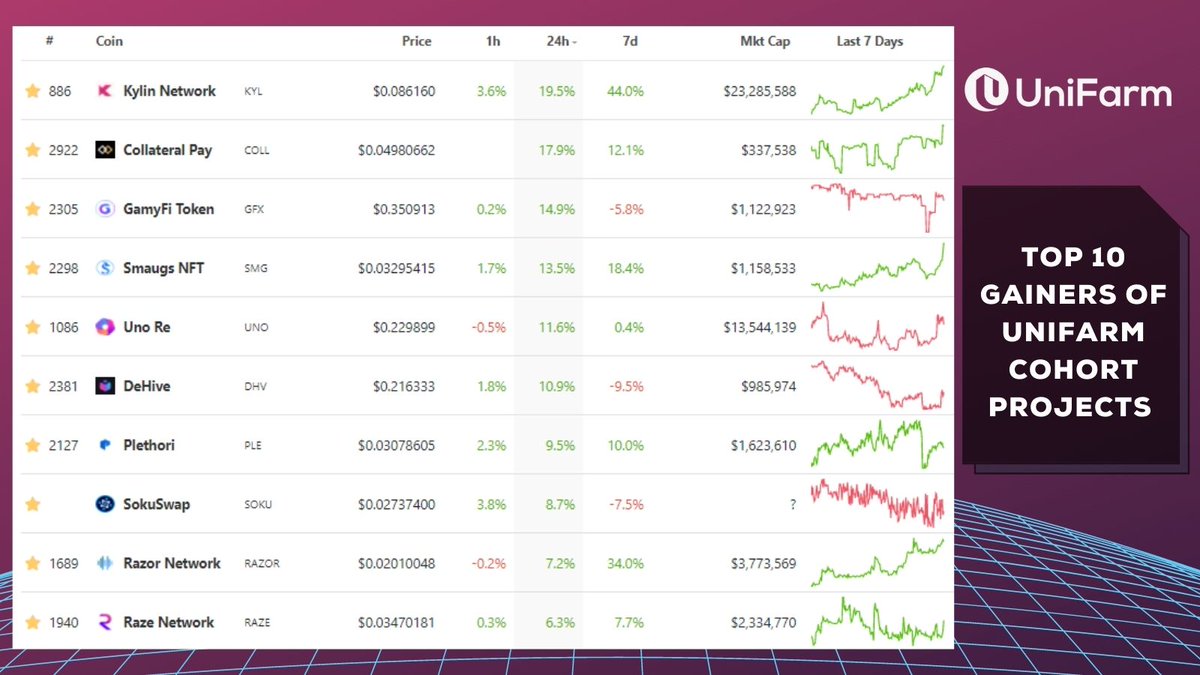The width and height of the screenshot is (1200, 675).
Task: Open the Smaugs NFT coin link
Action: pos(164,268)
